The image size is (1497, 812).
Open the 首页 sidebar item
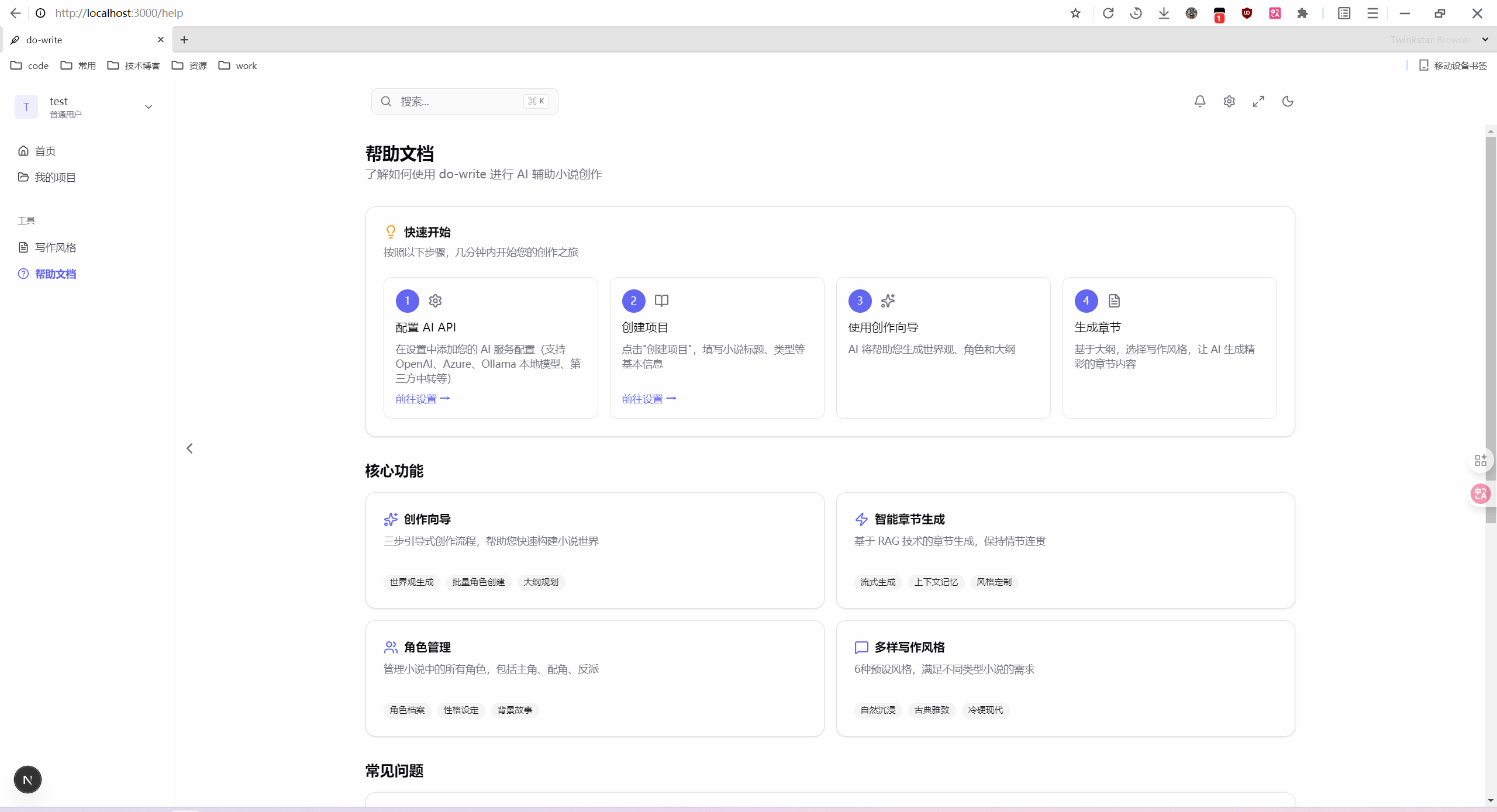click(45, 151)
